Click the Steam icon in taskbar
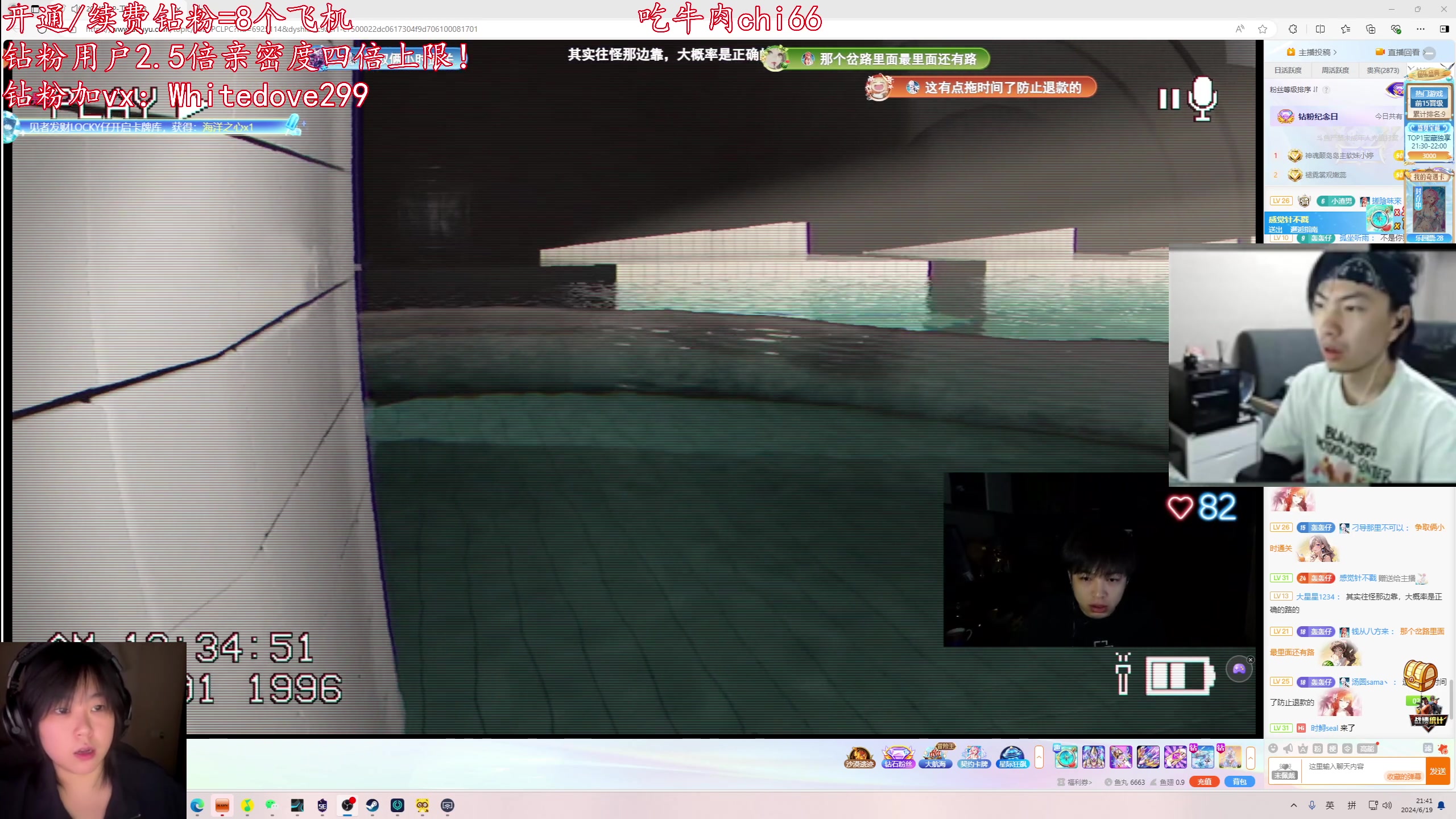This screenshot has width=1456, height=819. coord(372,805)
